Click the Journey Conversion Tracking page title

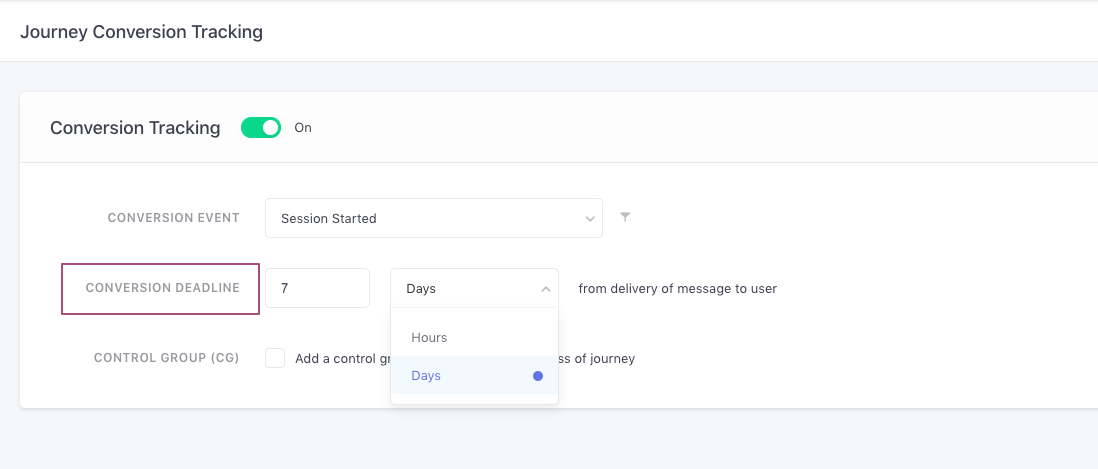click(x=141, y=32)
